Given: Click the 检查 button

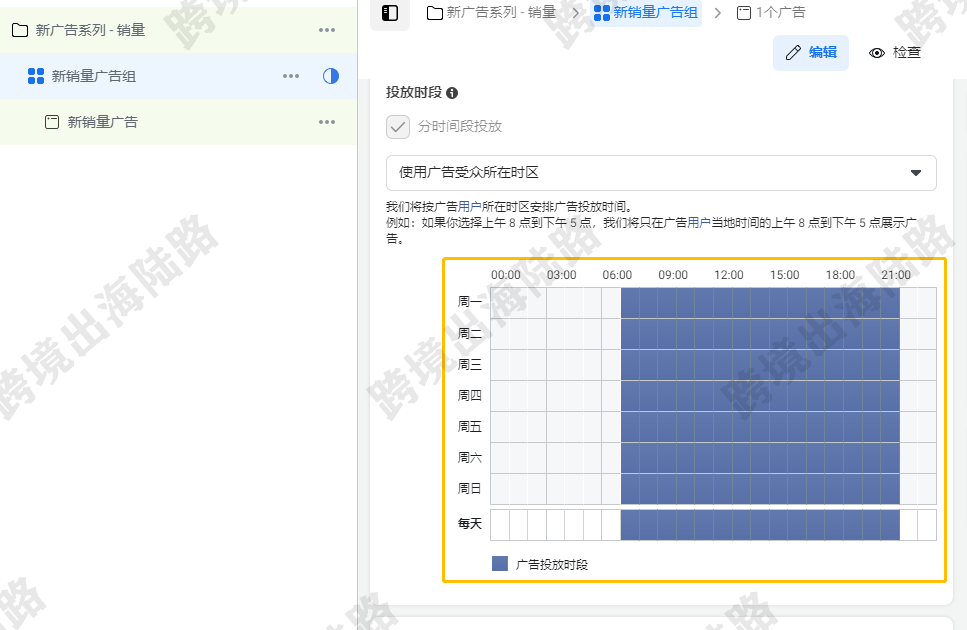Looking at the screenshot, I should 895,53.
